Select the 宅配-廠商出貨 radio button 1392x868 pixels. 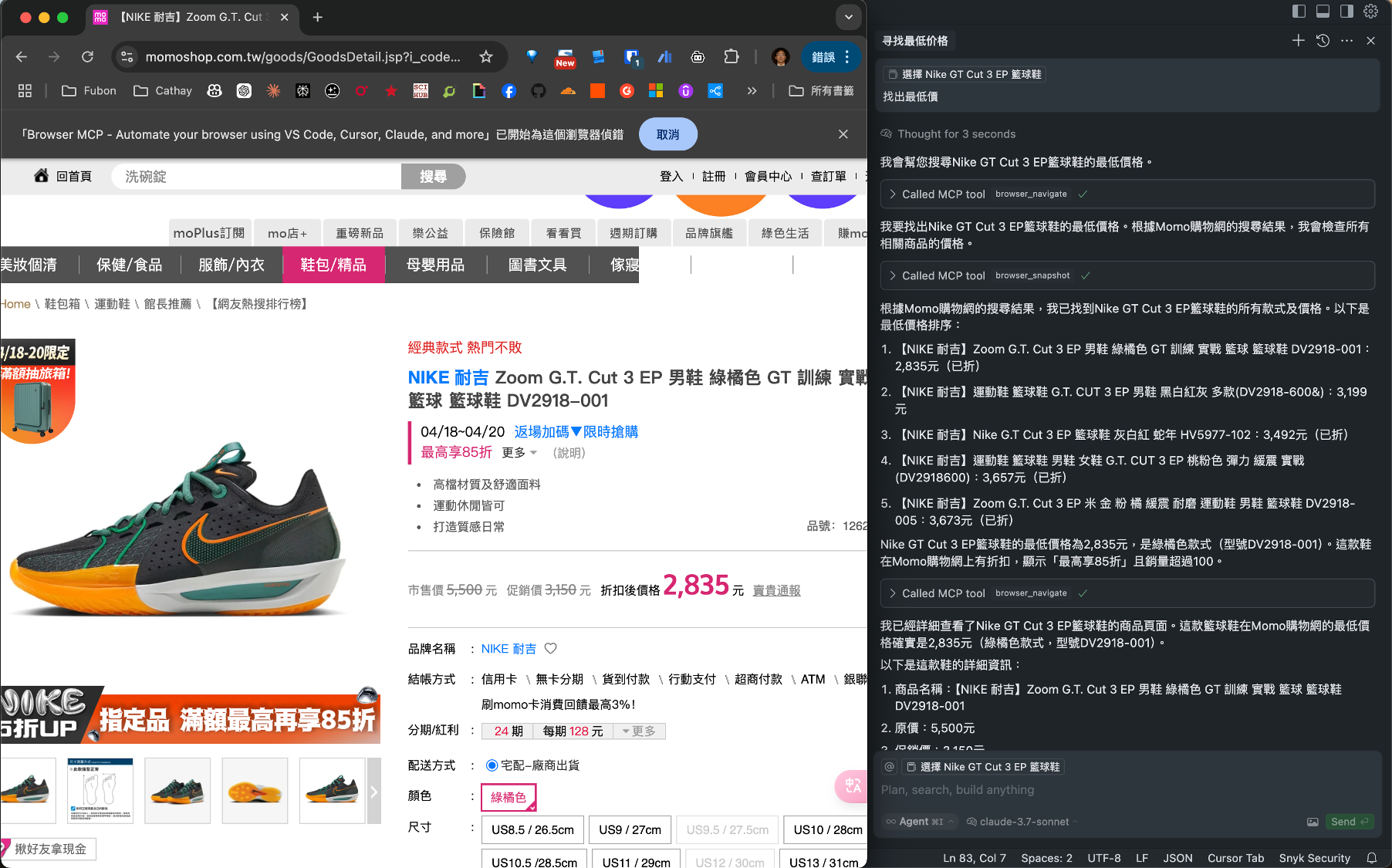tap(492, 765)
